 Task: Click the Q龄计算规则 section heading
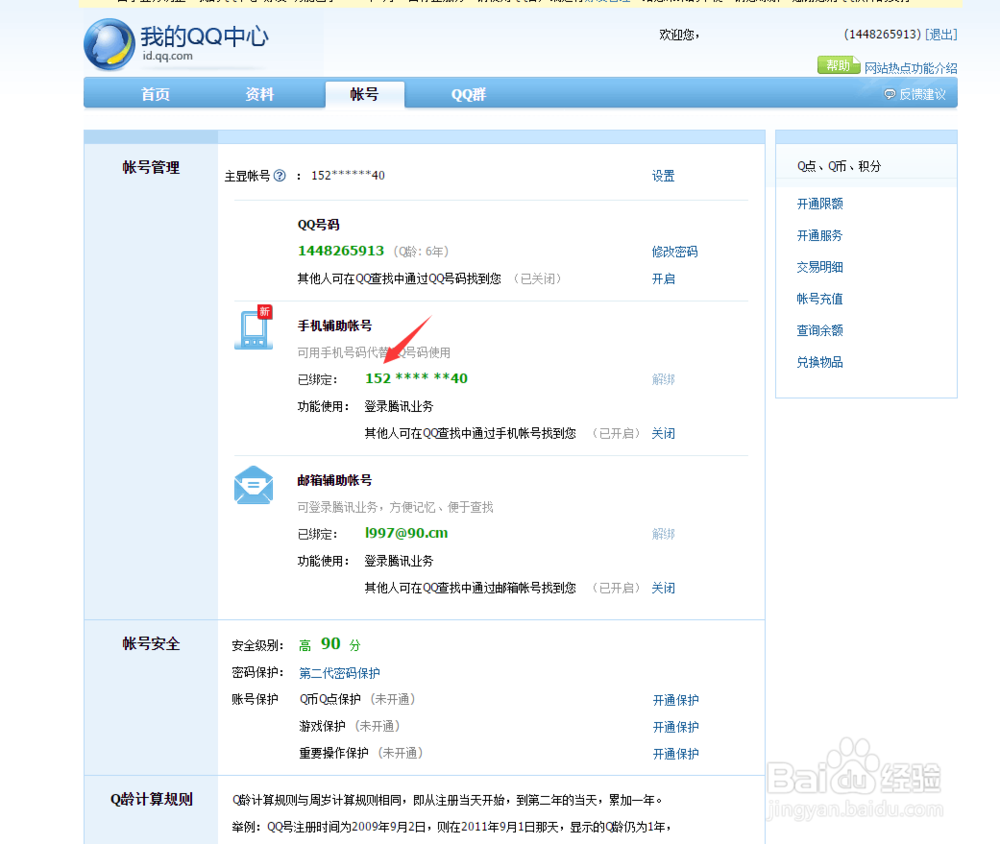[x=151, y=799]
